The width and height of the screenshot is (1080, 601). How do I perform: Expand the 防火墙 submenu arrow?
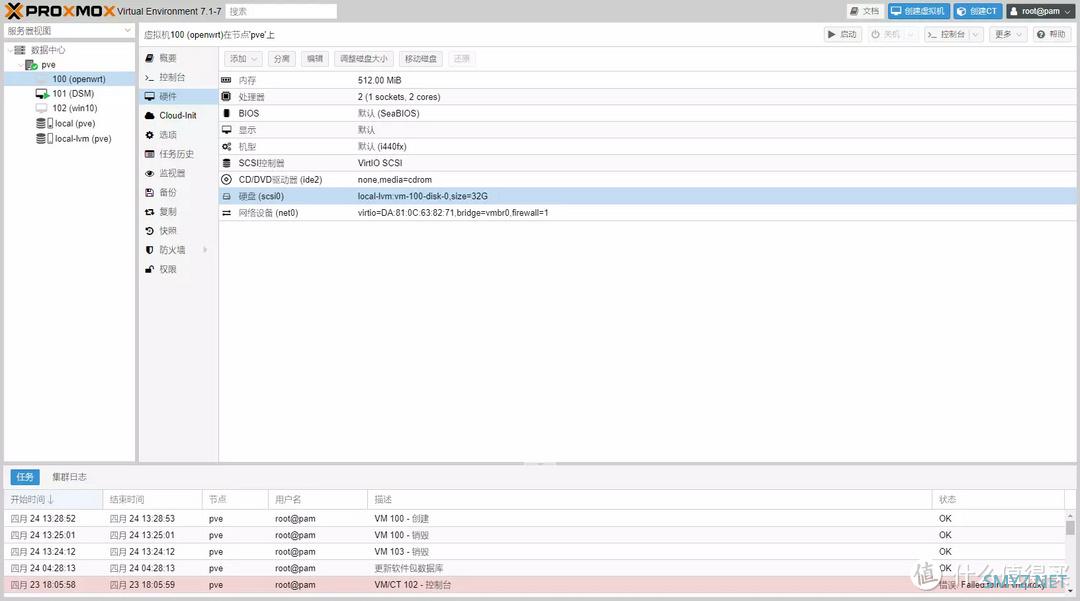coord(205,250)
